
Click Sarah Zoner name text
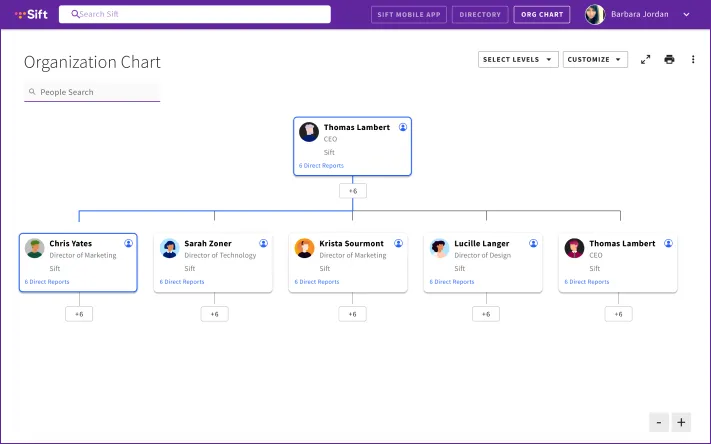(x=208, y=244)
